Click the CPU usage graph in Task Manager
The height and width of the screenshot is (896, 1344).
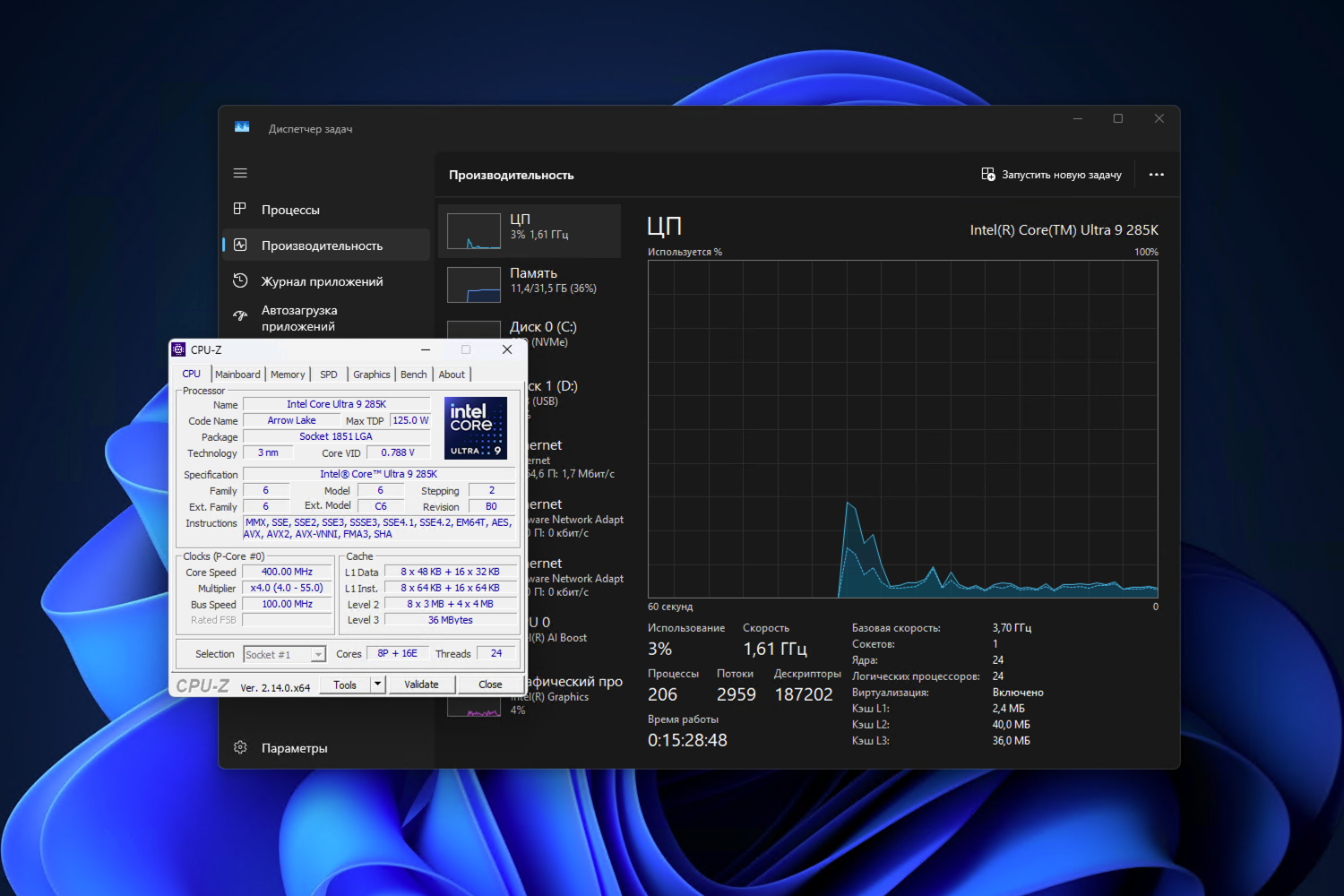pos(902,429)
